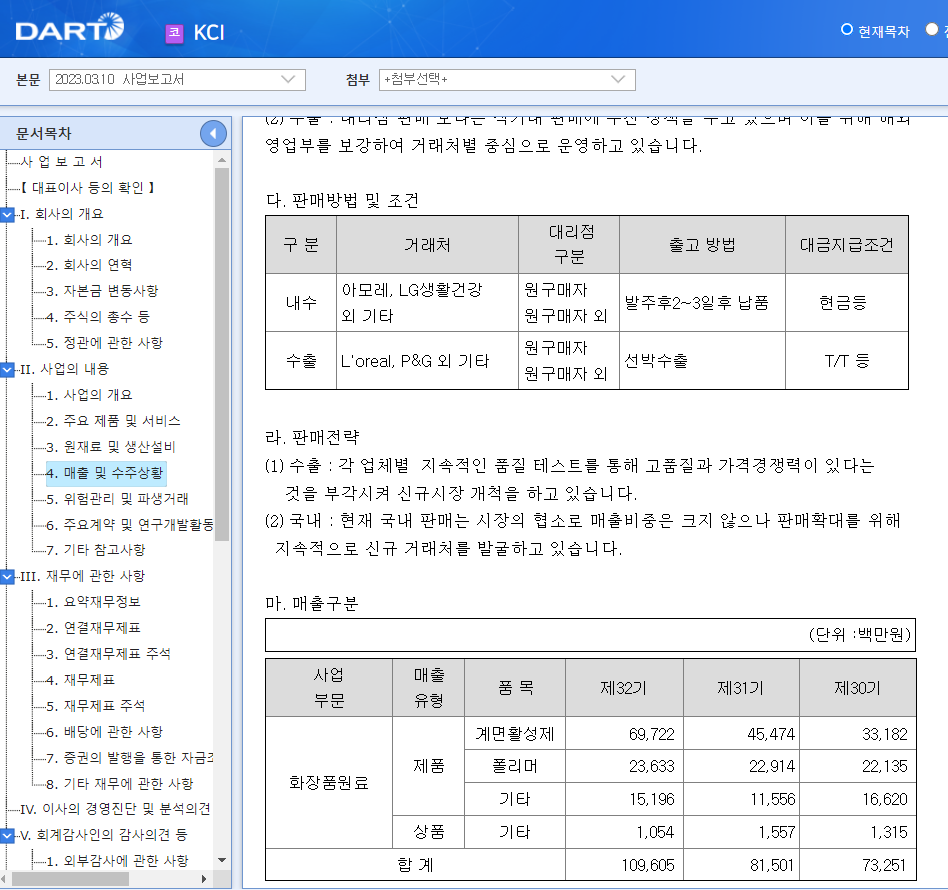Open 4. 재무제표 subsection
The image size is (948, 890).
coord(81,681)
